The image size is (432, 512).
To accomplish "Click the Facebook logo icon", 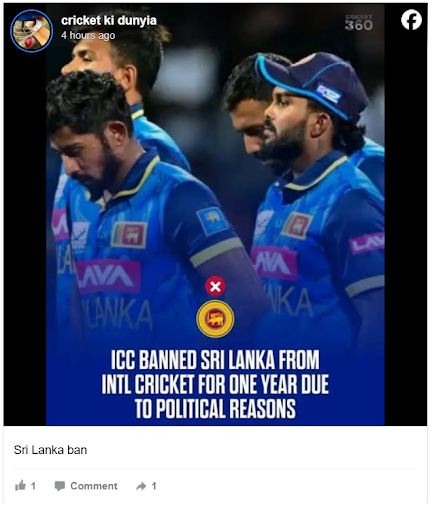I will pos(411,20).
